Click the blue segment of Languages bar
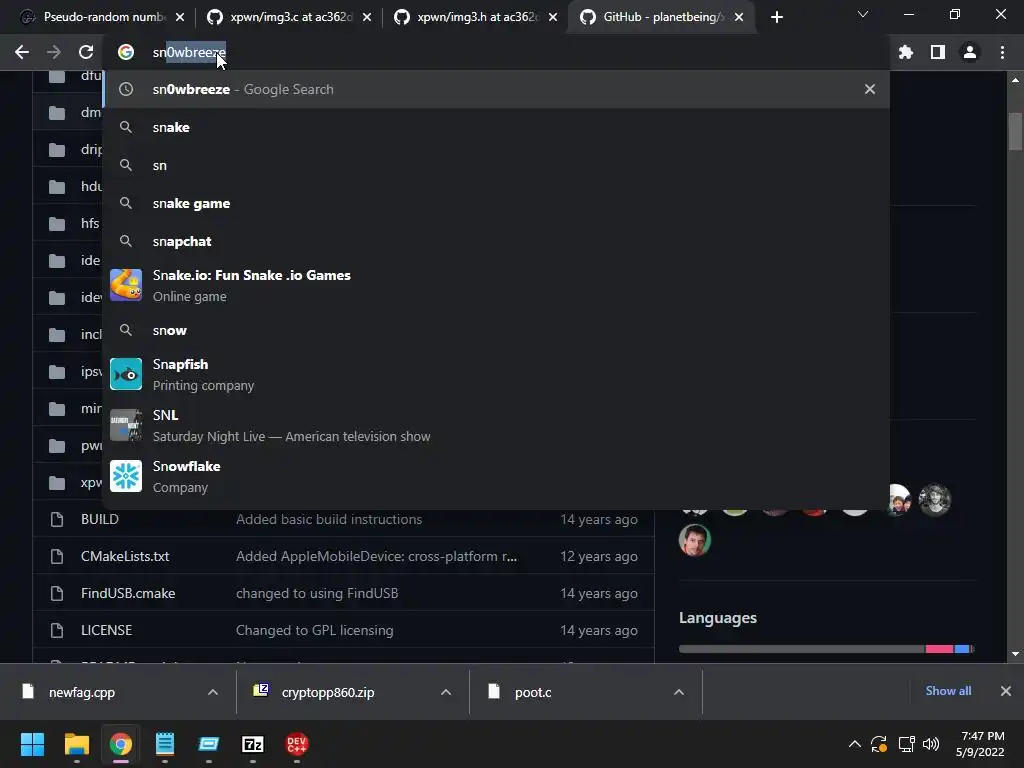Screen dimensions: 1024x768 point(961,648)
